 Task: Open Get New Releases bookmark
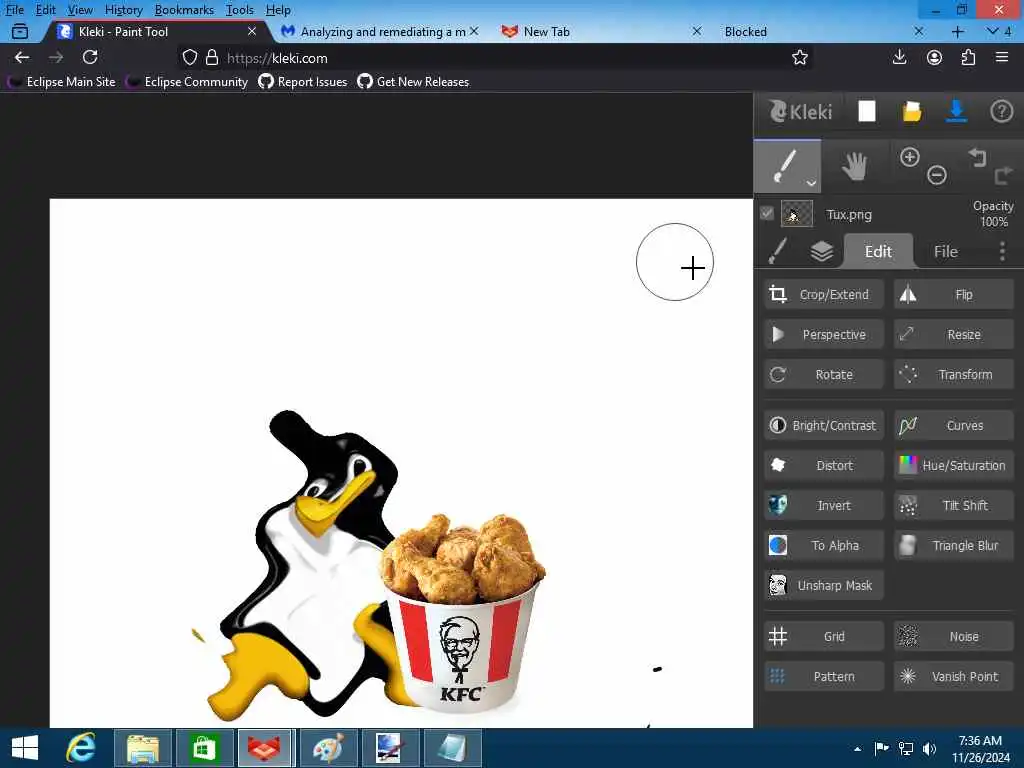[x=413, y=82]
